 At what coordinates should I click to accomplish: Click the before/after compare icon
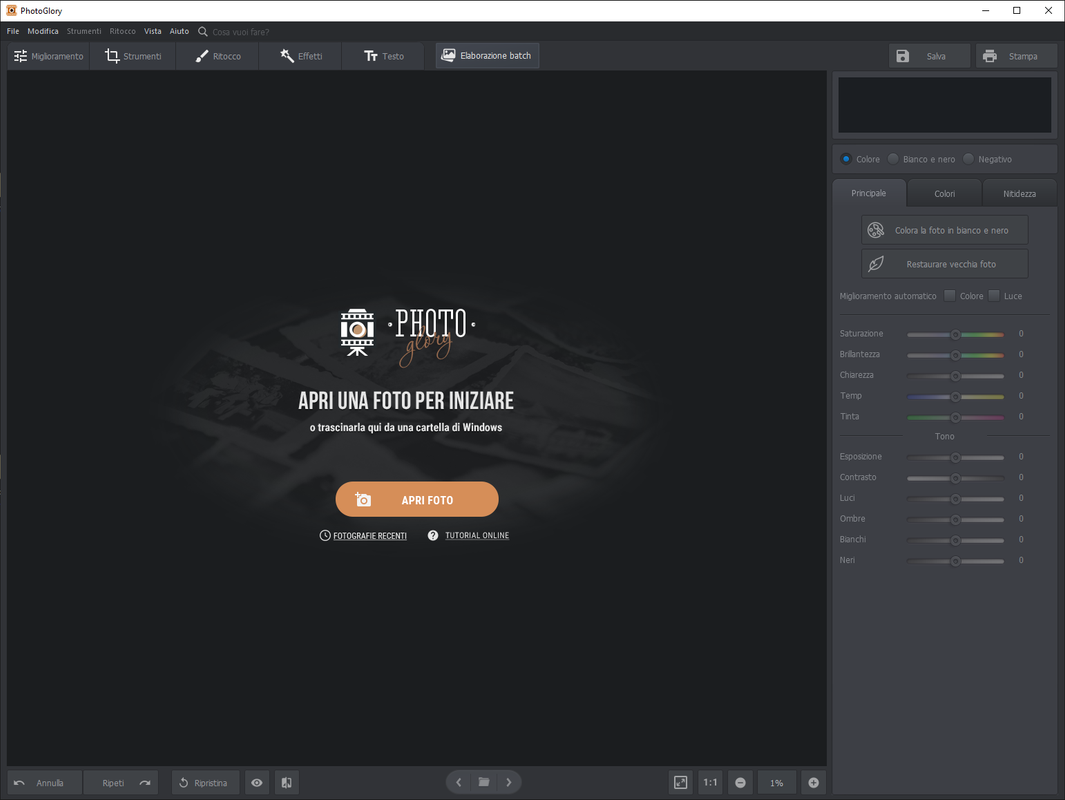(287, 783)
